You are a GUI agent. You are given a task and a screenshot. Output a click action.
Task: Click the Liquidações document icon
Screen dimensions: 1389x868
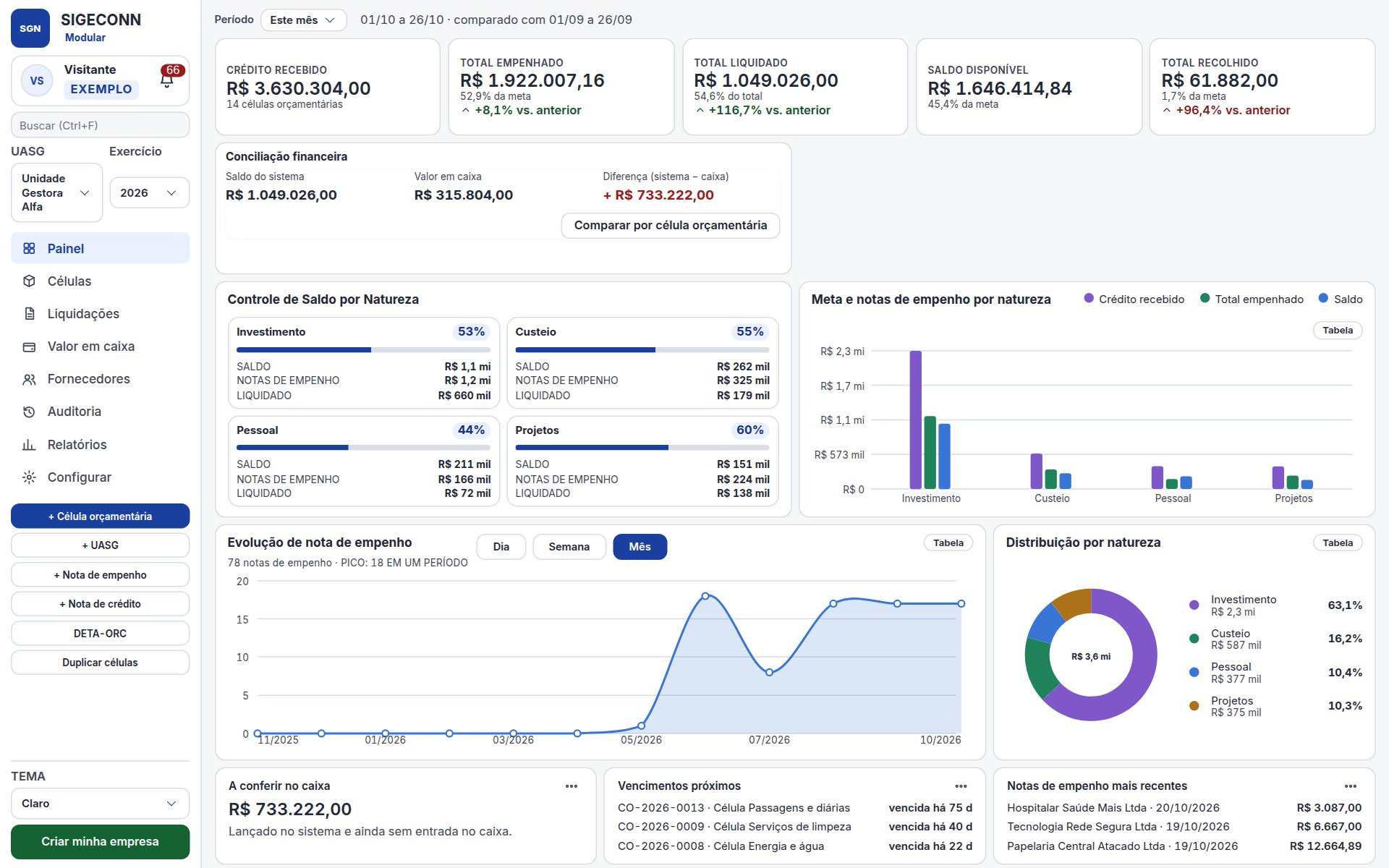point(29,313)
